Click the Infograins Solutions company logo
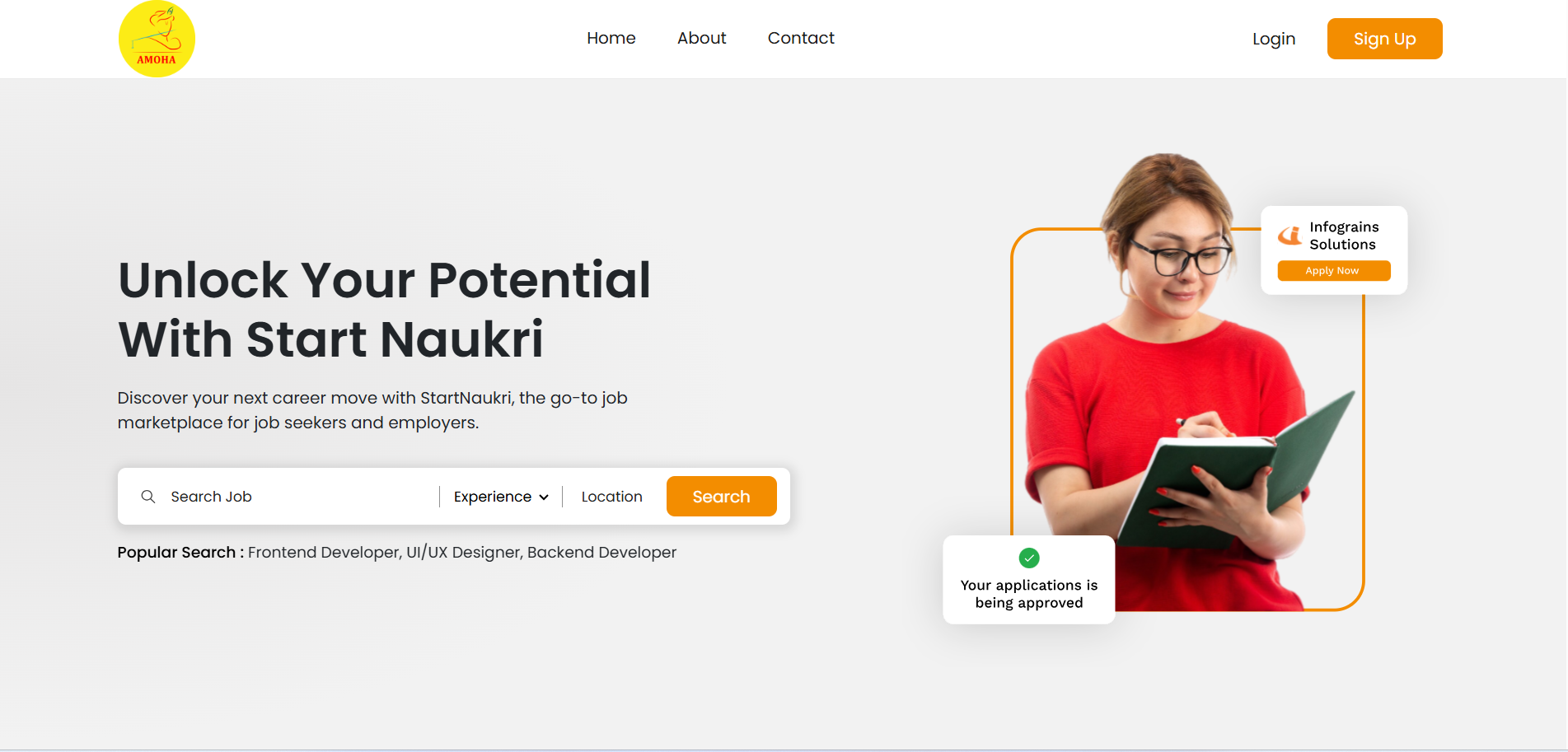Viewport: 1568px width, 752px height. click(1290, 236)
